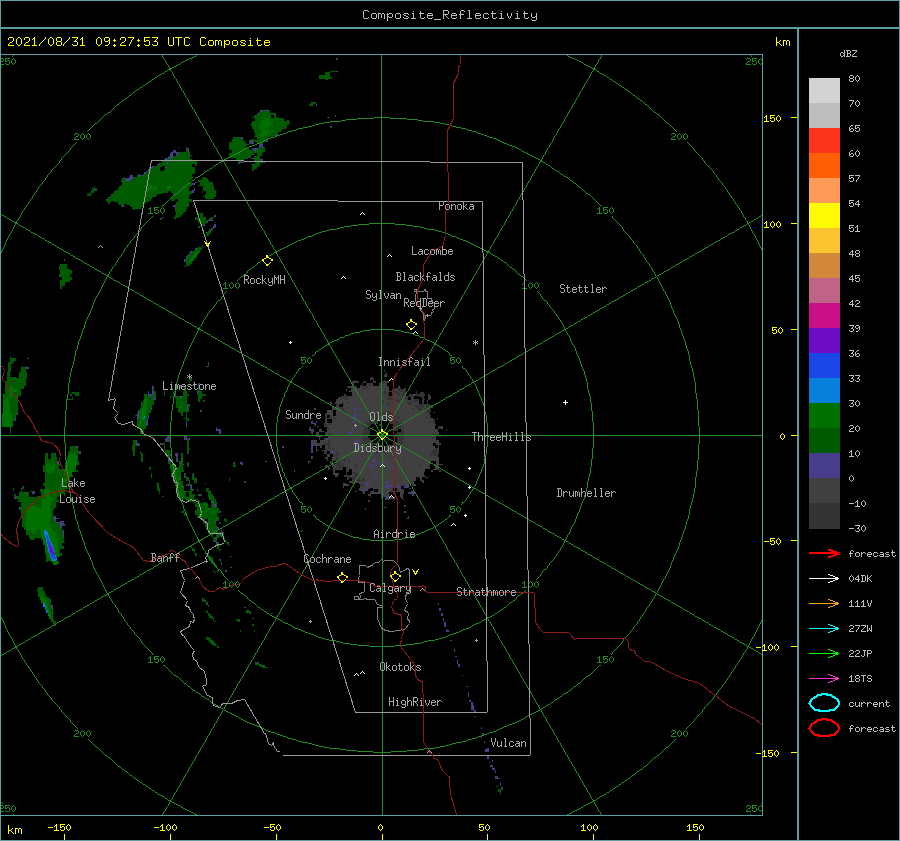Click the slate purple 10-0 dBZ color band

click(824, 466)
